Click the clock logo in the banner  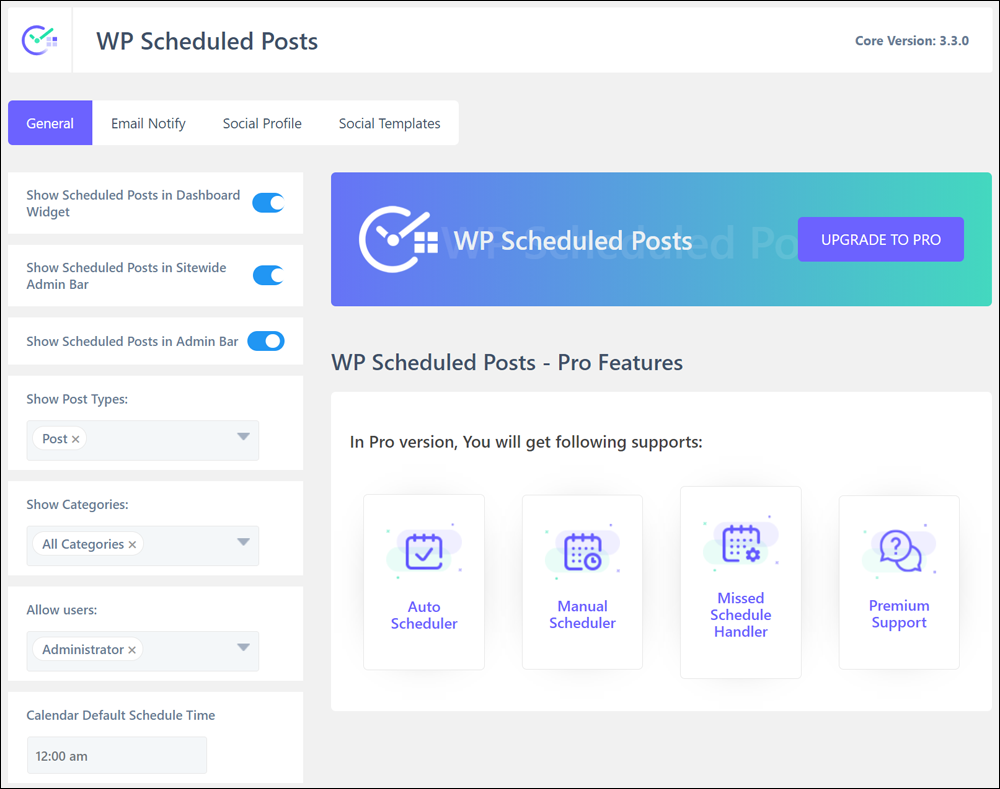pyautogui.click(x=398, y=239)
